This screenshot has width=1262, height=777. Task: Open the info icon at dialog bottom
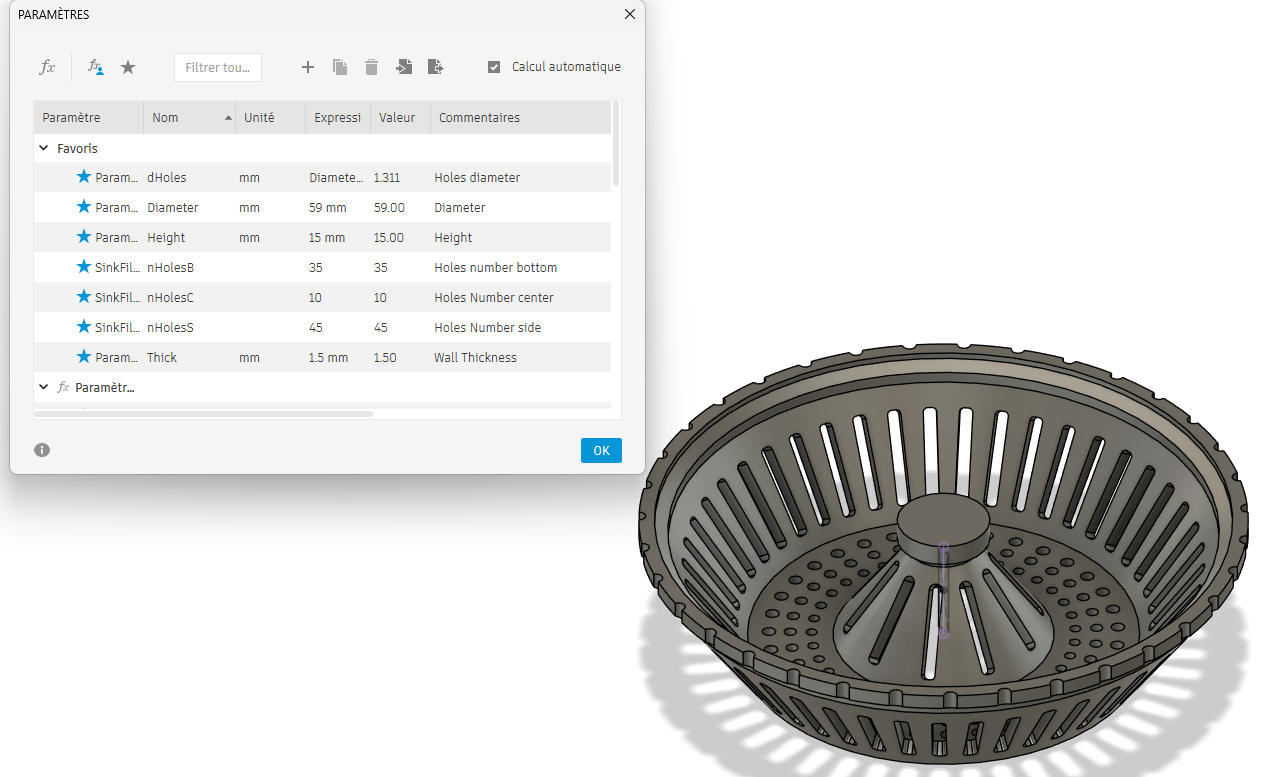[x=42, y=450]
